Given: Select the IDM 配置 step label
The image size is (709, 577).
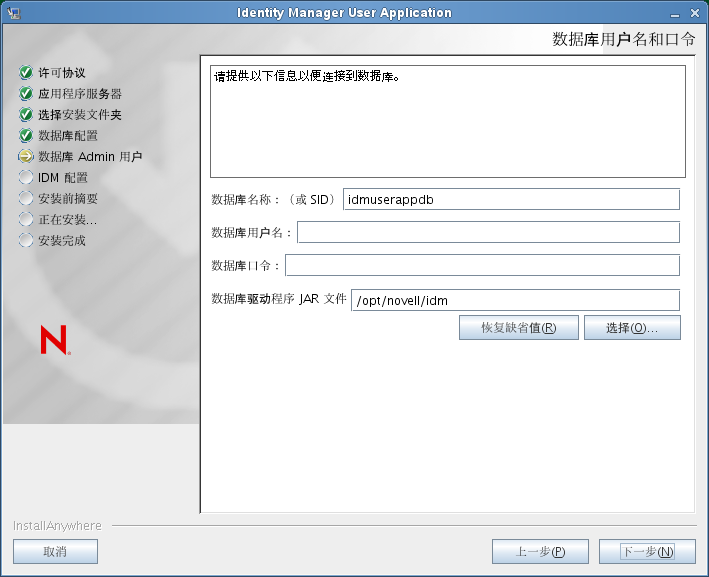Looking at the screenshot, I should 63,177.
